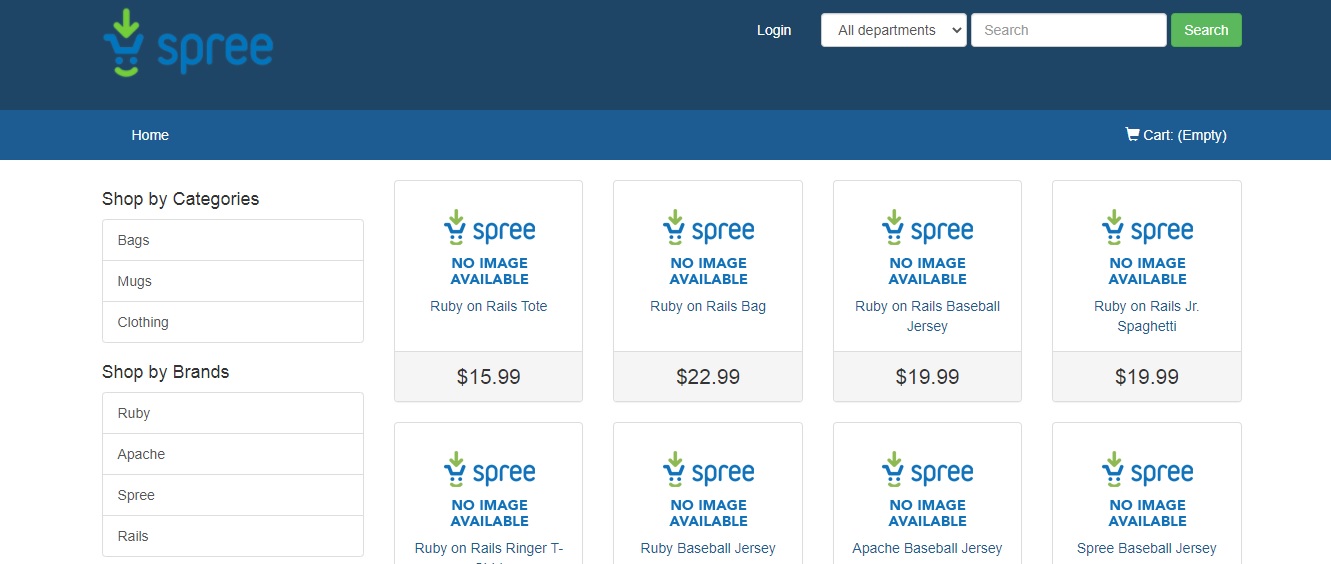Click the Ruby Baseball Jersey placeholder image
The width and height of the screenshot is (1331, 564).
[708, 488]
